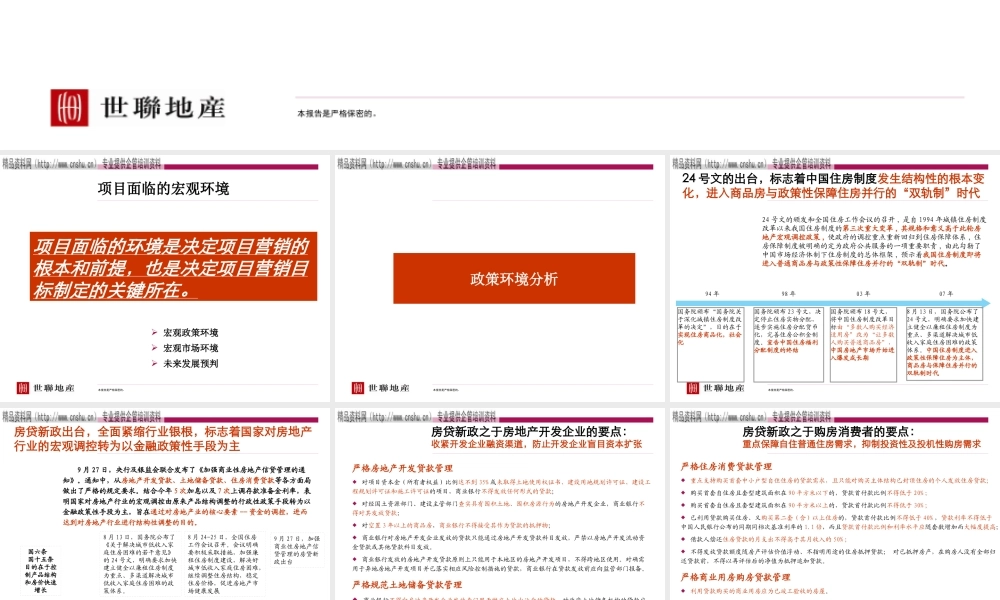Click the 24号文的出台 slide heading
This screenshot has height=600, width=1000.
click(x=833, y=186)
